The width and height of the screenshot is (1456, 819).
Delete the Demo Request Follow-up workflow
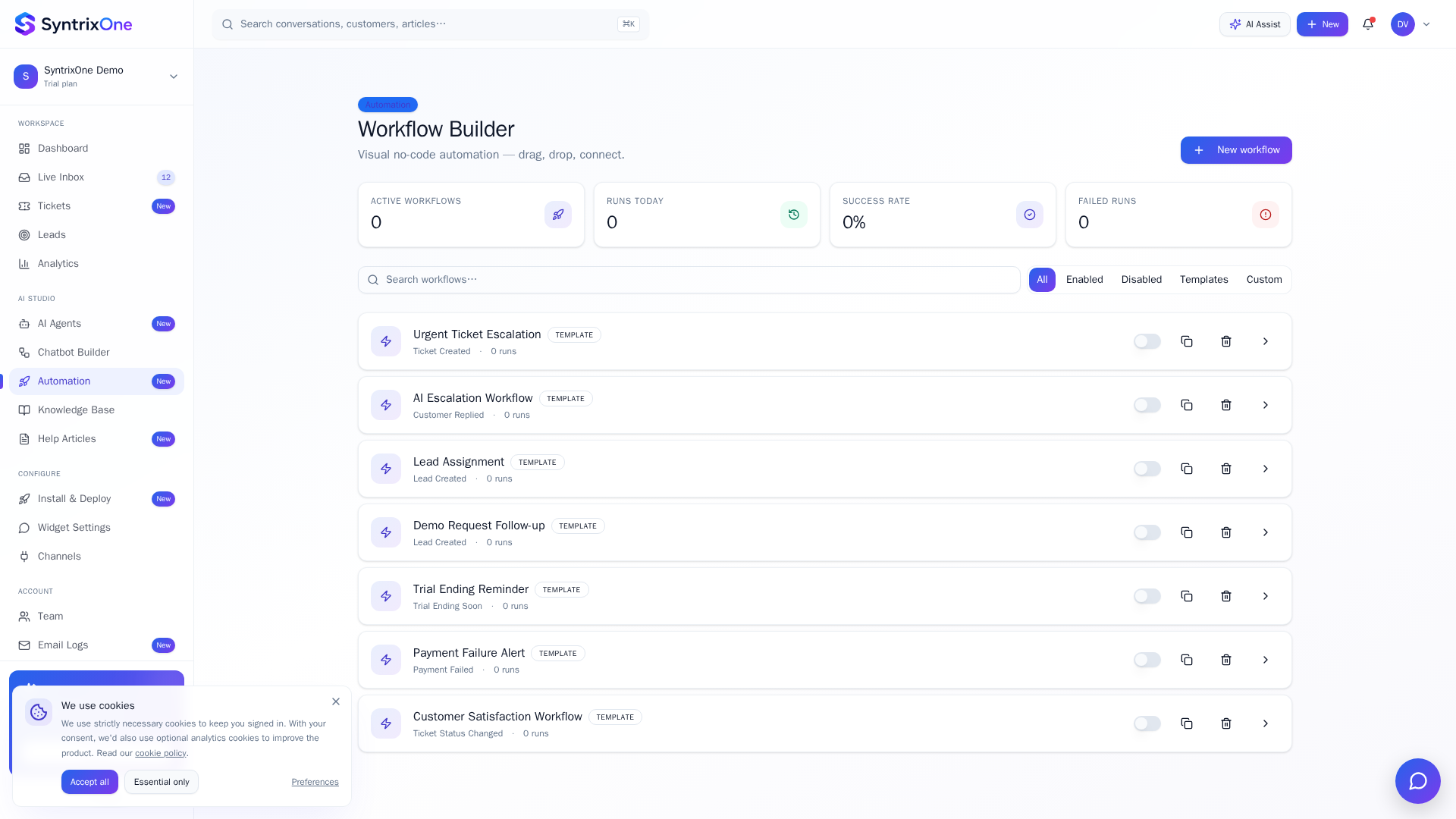[1226, 532]
